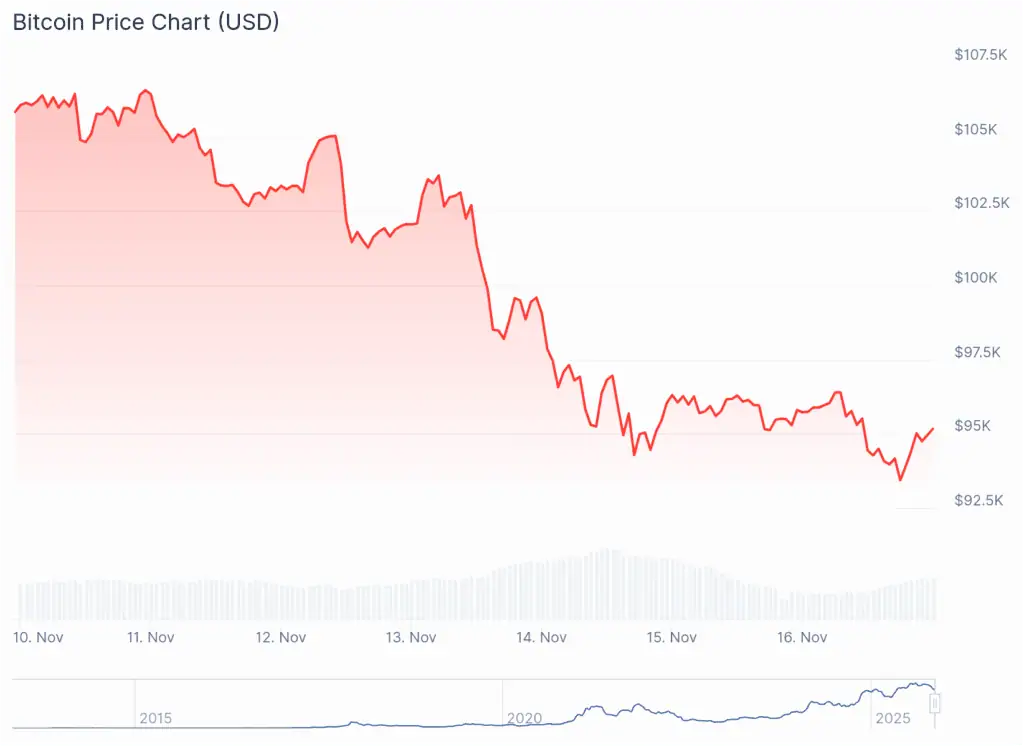This screenshot has height=747, width=1024.
Task: Select the $105K price axis label
Action: click(x=976, y=130)
